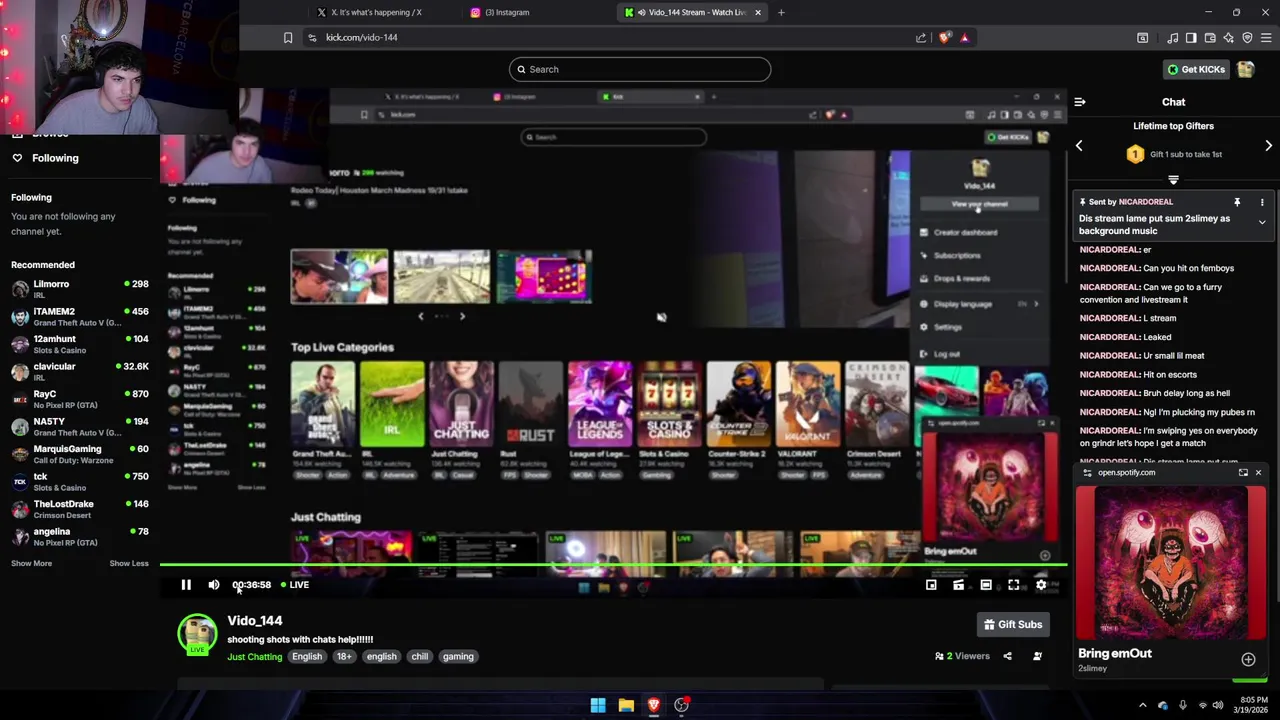Screen dimensions: 1280x720
Task: Mute the stream volume
Action: (x=214, y=585)
